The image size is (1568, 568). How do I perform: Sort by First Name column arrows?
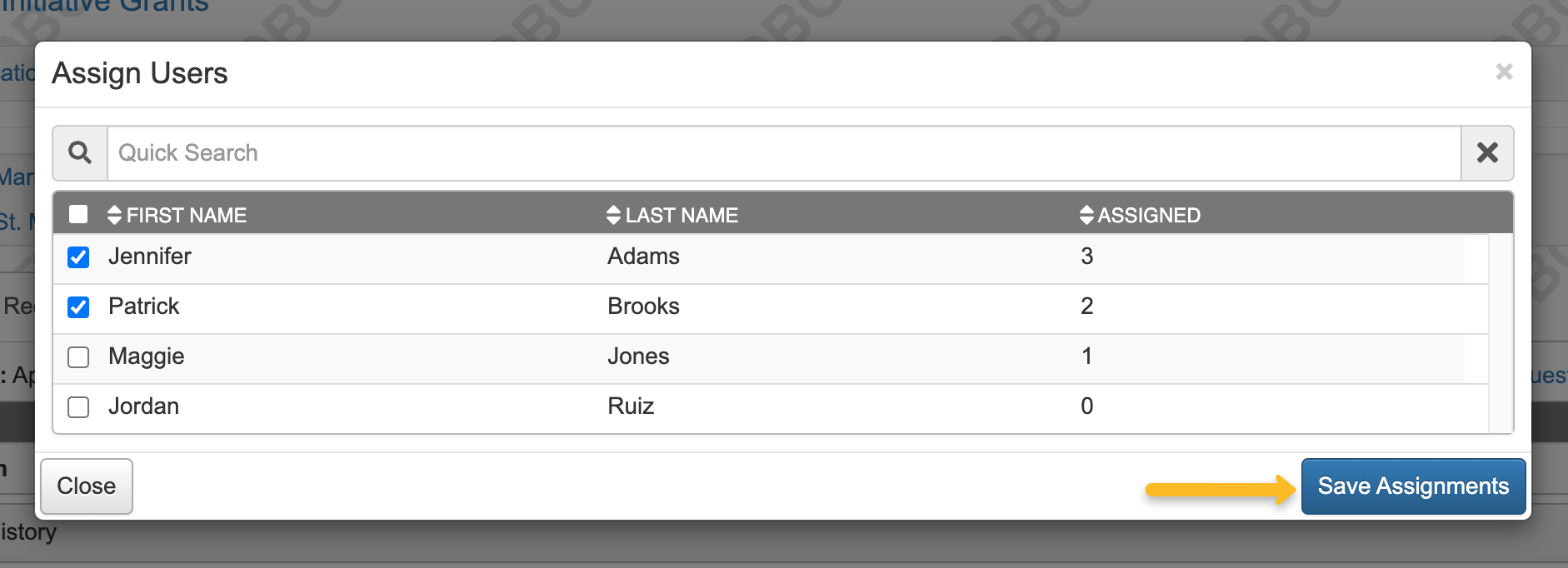(x=115, y=215)
